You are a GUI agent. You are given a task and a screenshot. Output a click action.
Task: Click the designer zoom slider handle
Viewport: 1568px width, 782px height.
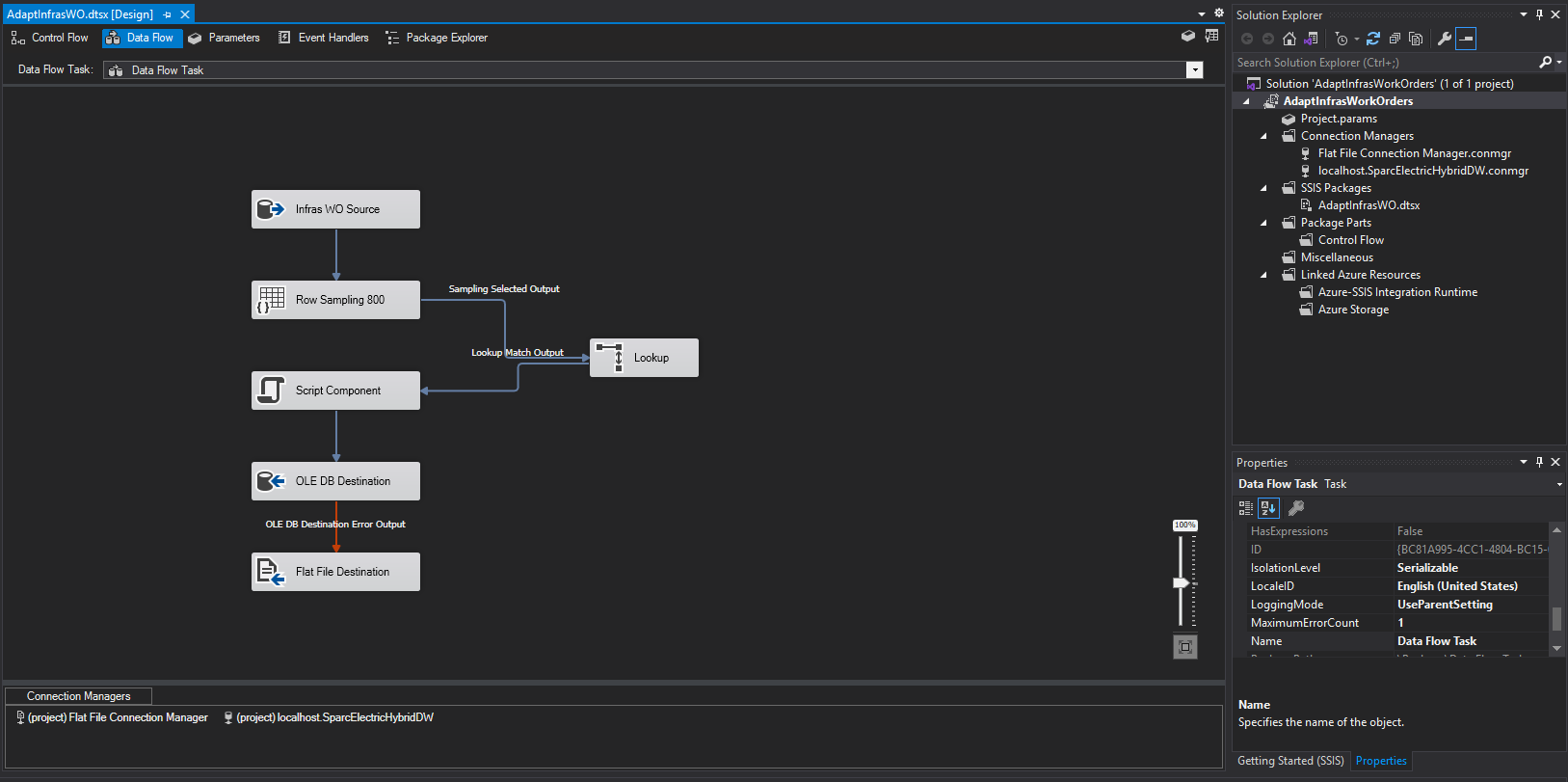pos(1181,582)
